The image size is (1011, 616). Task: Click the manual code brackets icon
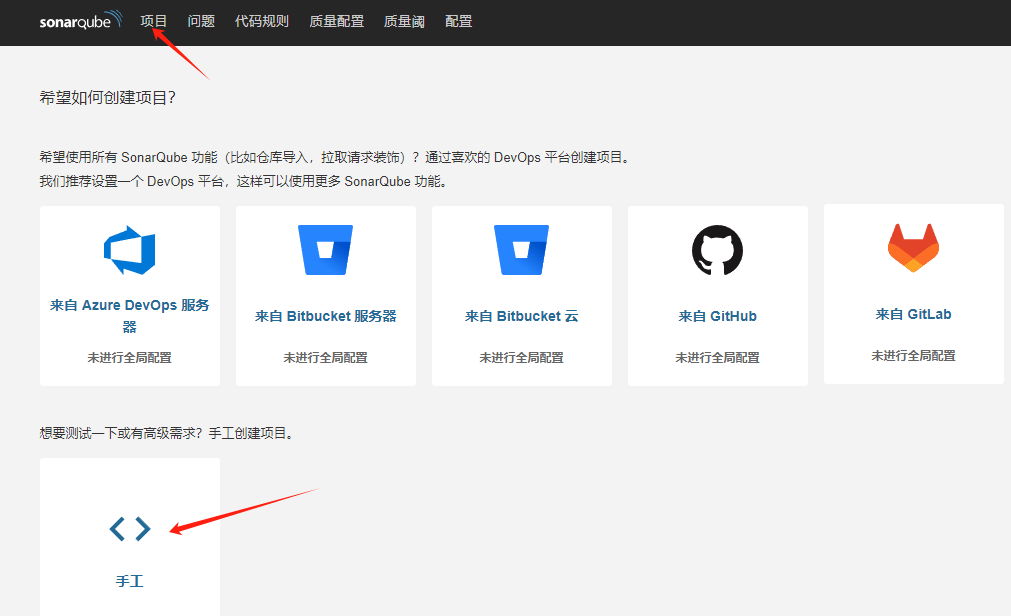coord(130,529)
